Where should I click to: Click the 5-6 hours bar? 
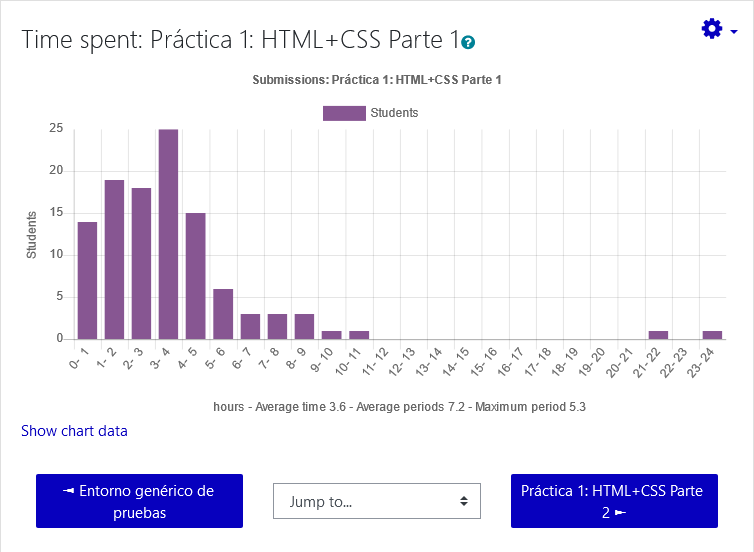tap(223, 314)
